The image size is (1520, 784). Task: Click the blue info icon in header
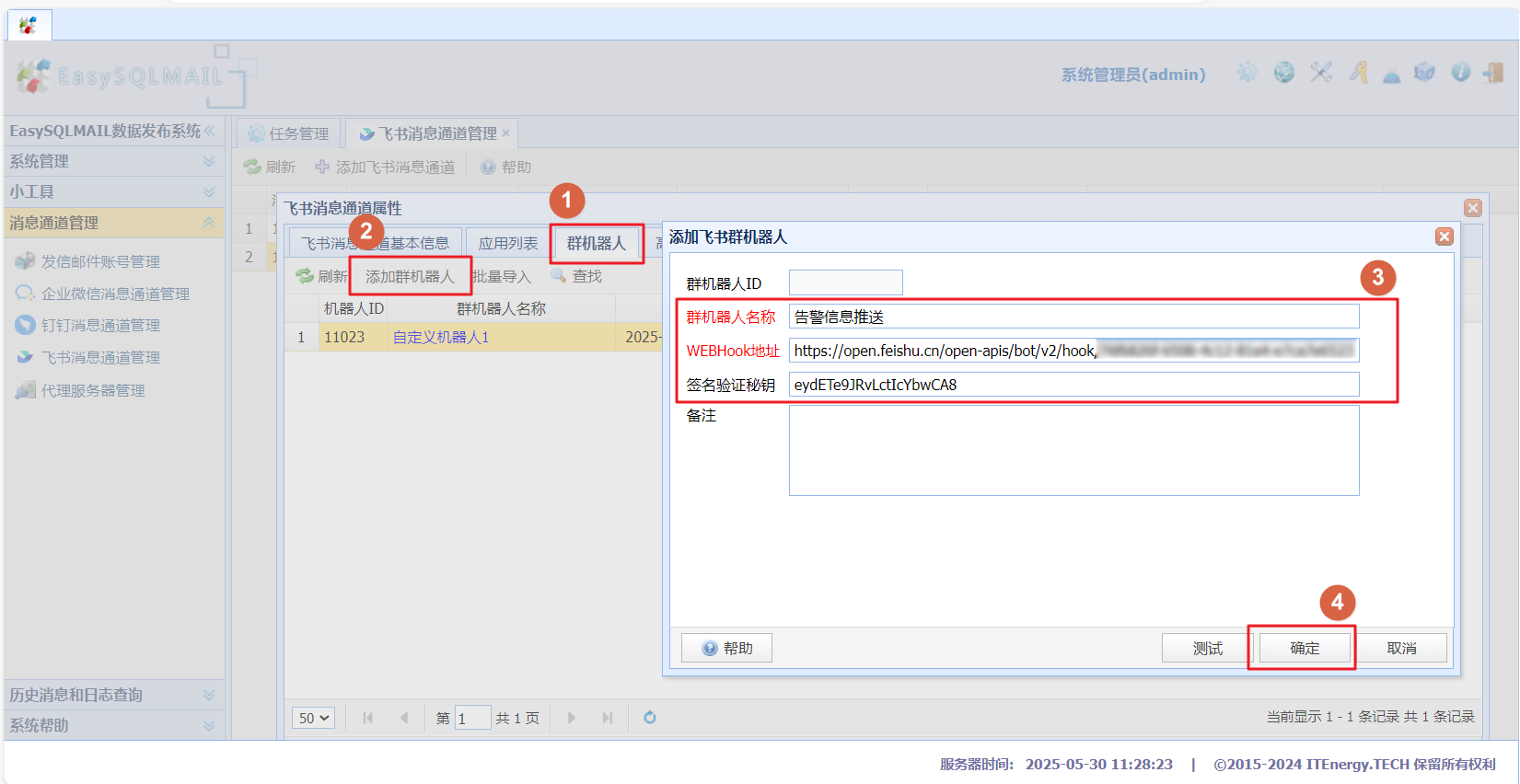click(1460, 73)
